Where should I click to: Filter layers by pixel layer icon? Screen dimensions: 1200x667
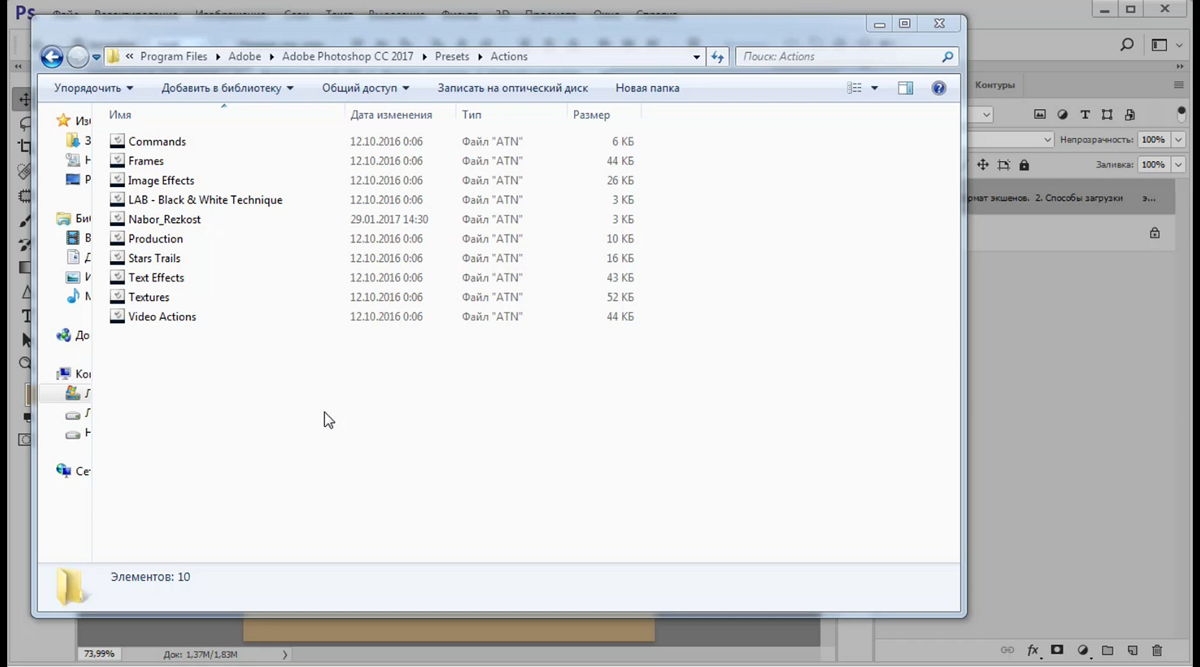[x=1040, y=115]
